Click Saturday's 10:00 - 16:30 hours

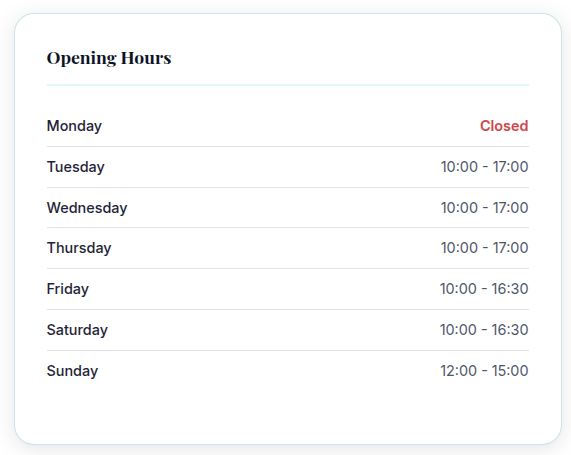coord(484,330)
